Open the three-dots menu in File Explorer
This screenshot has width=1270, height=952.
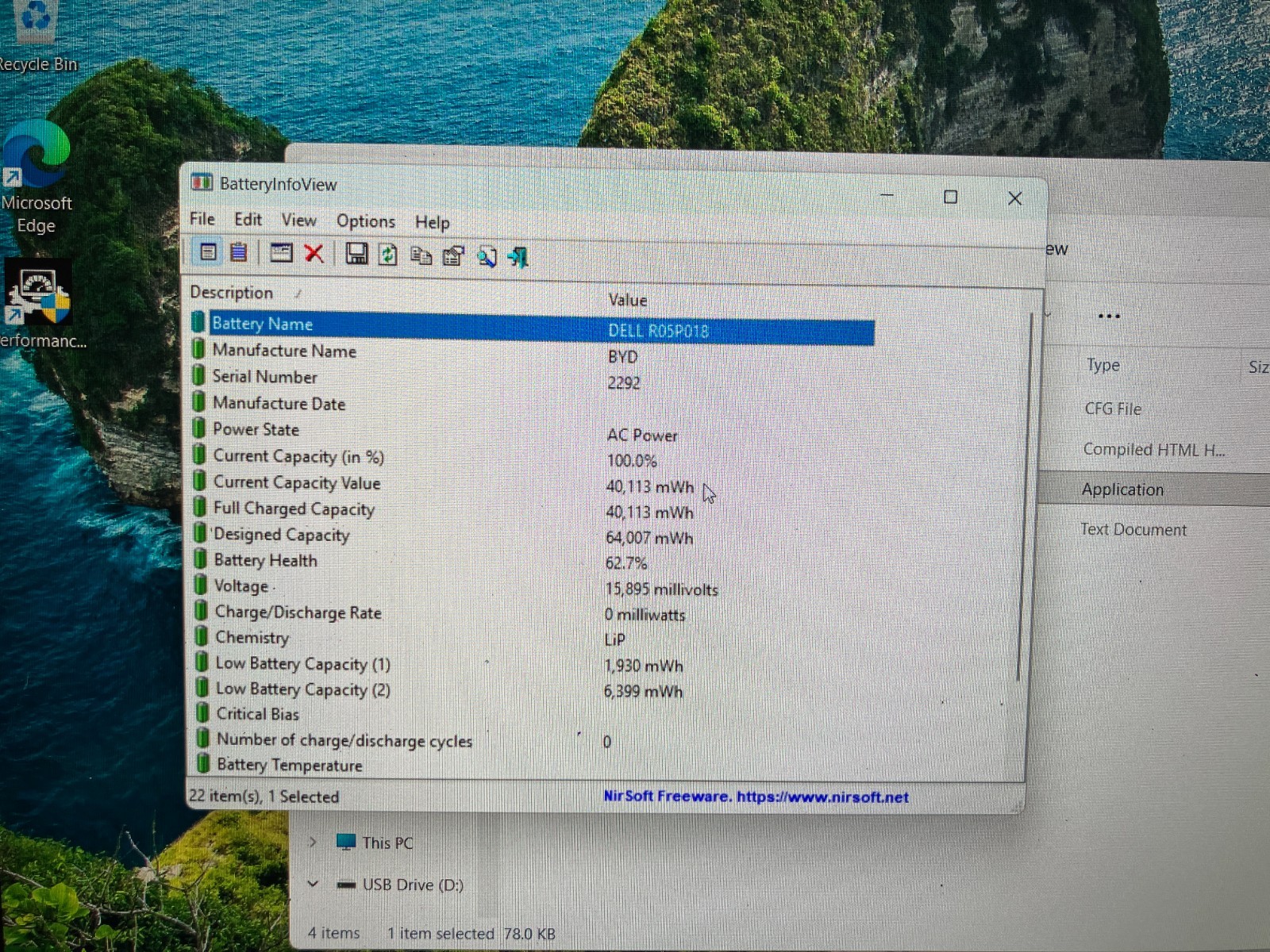[1109, 316]
